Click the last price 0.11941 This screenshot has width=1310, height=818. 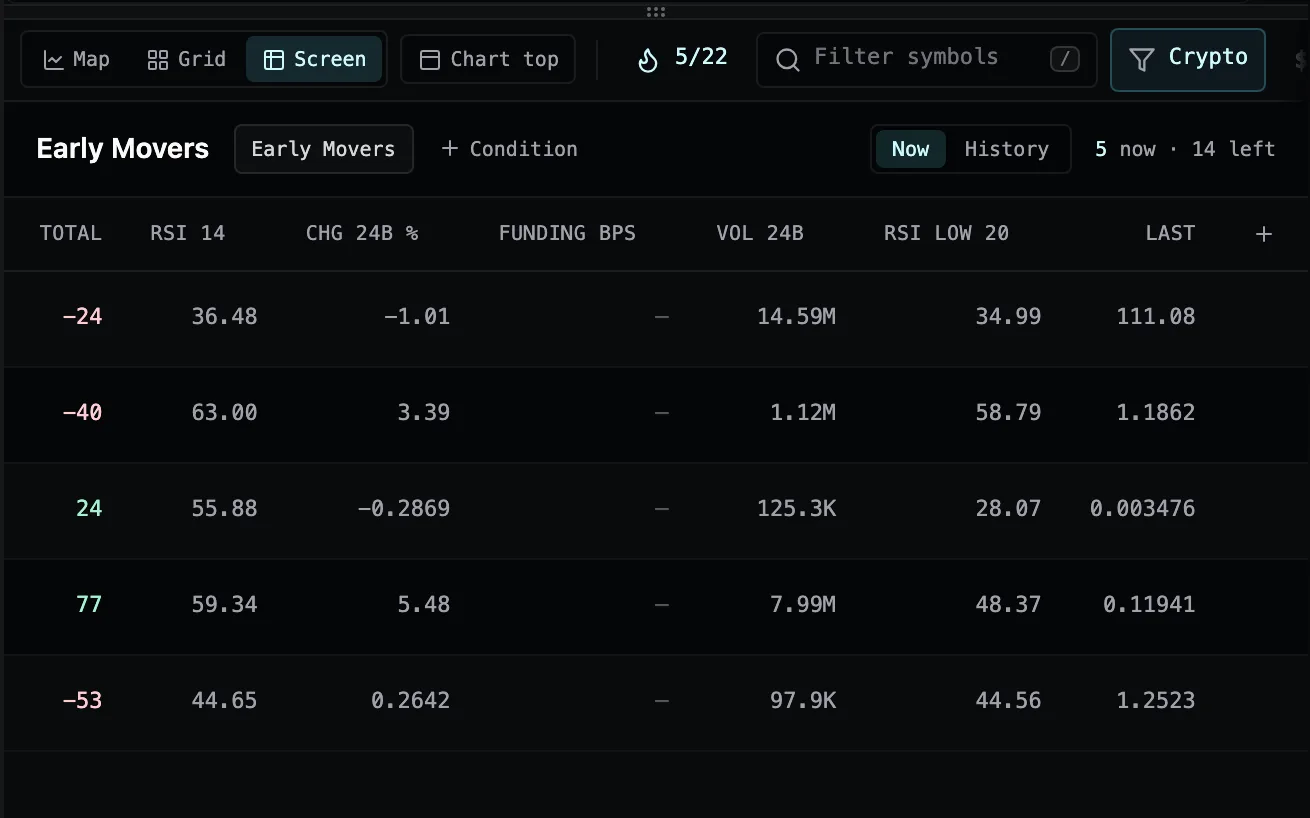pyautogui.click(x=1149, y=604)
